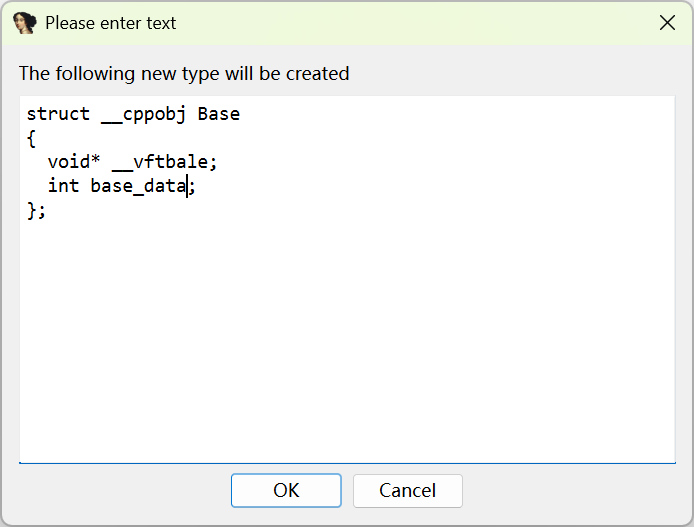This screenshot has height=527, width=694.
Task: Close the Please enter text dialog
Action: click(x=667, y=23)
